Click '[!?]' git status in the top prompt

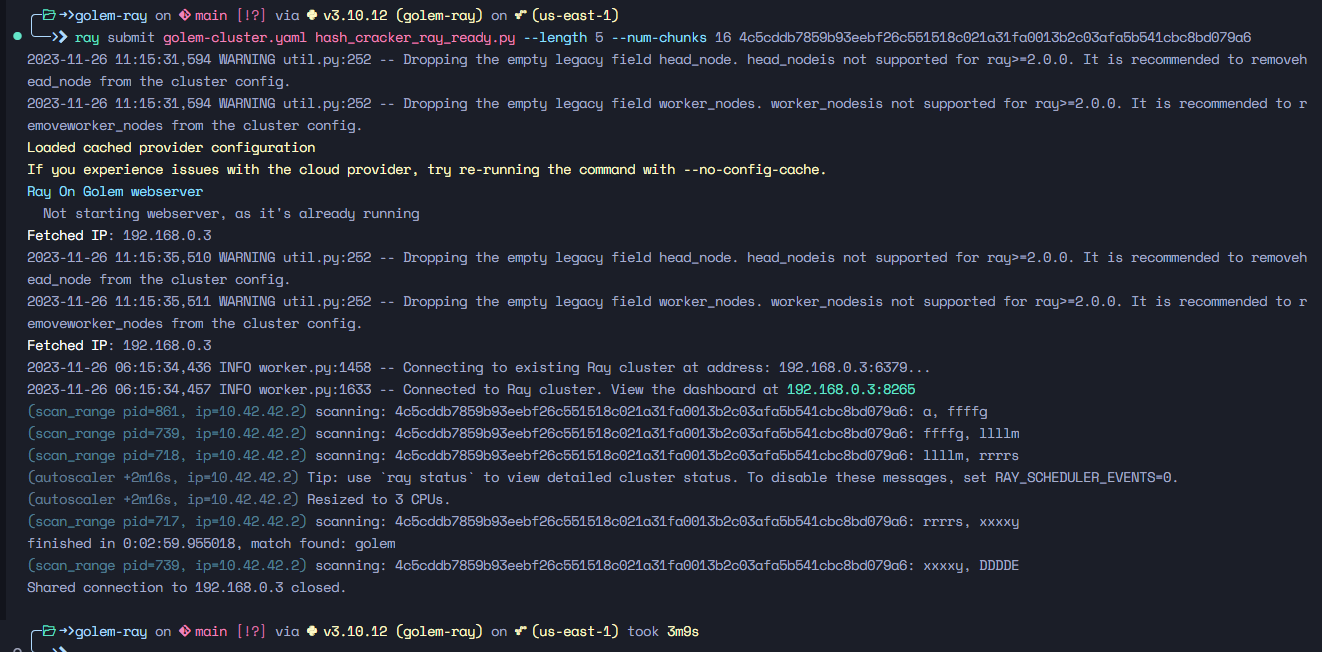(x=251, y=16)
